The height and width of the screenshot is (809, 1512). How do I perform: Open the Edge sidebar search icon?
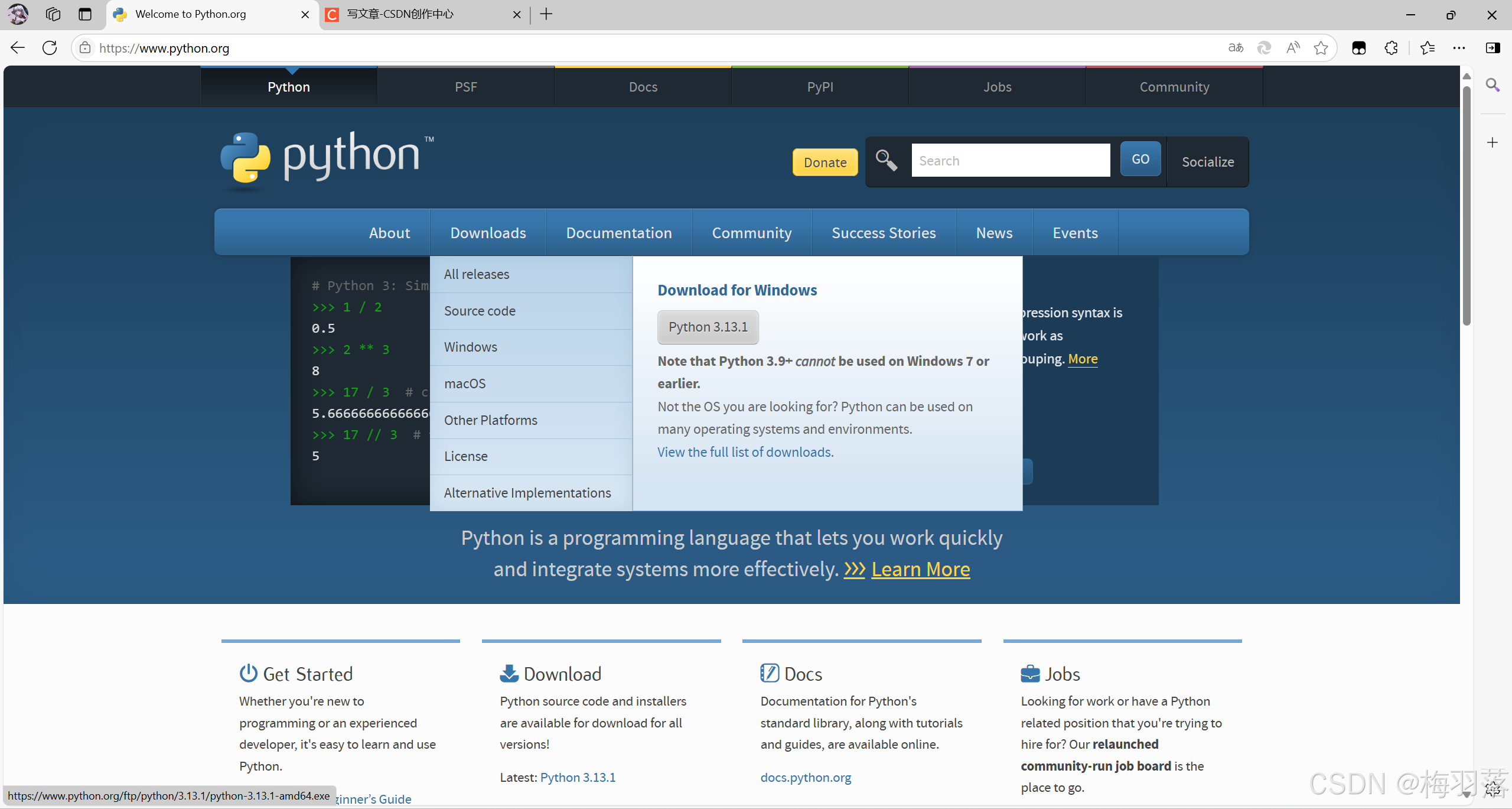[1493, 85]
